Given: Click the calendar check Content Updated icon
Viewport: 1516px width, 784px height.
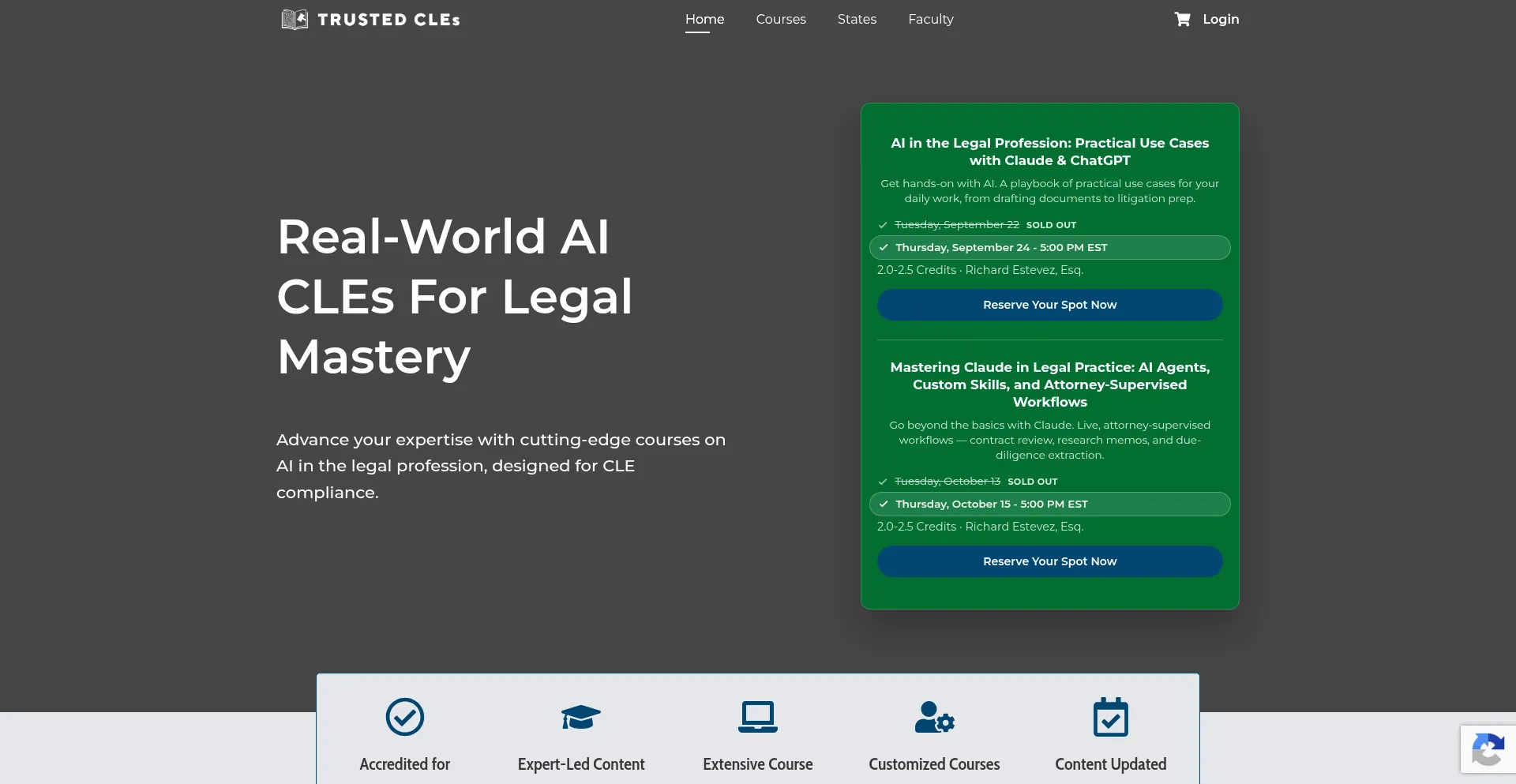Looking at the screenshot, I should [x=1111, y=717].
